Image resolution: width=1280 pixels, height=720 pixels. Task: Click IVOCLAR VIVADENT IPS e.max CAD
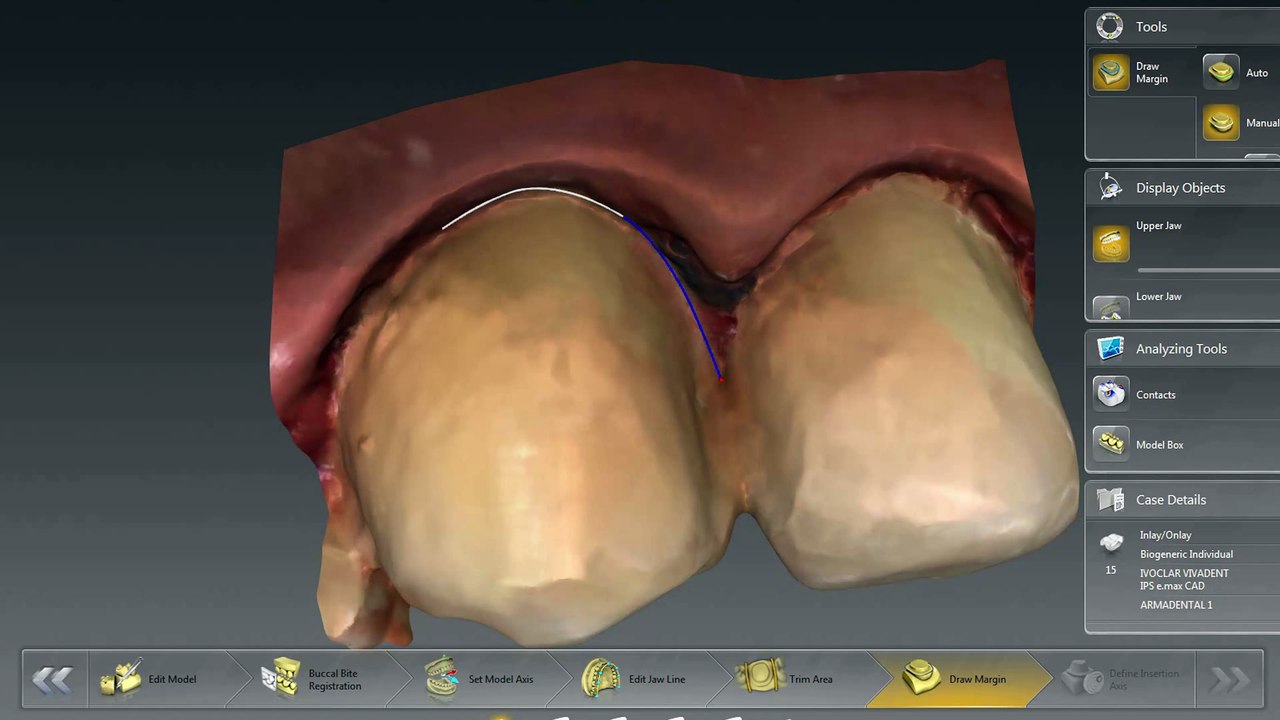click(1184, 580)
